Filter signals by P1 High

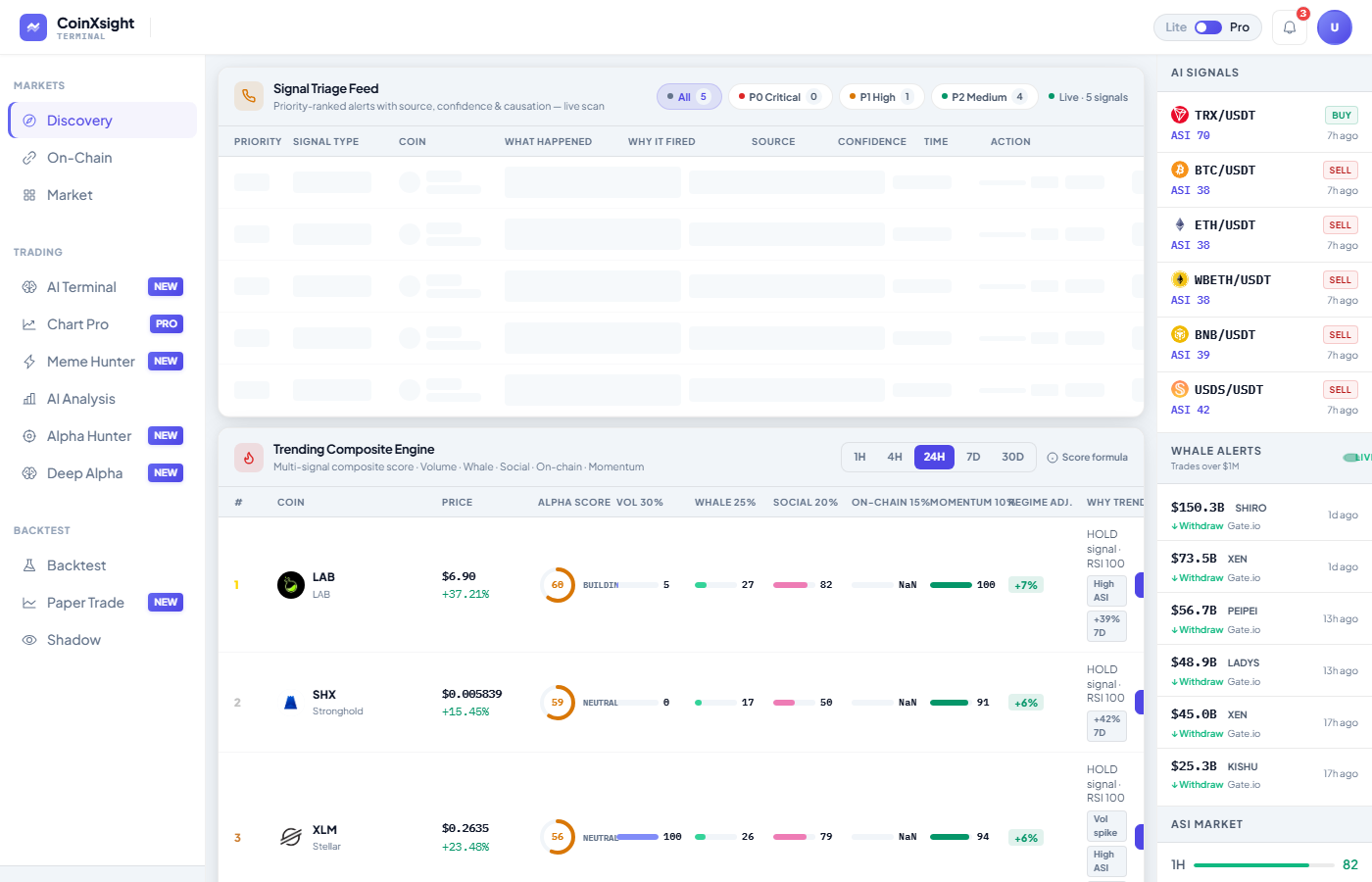coord(882,97)
